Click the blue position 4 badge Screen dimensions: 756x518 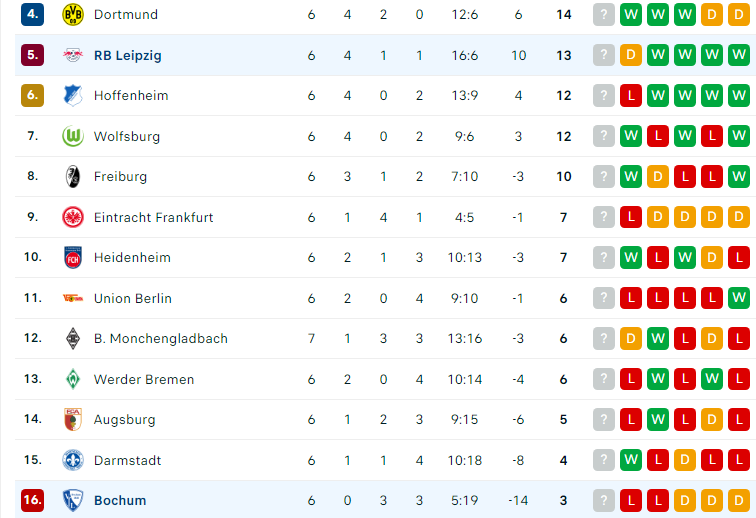[x=32, y=14]
